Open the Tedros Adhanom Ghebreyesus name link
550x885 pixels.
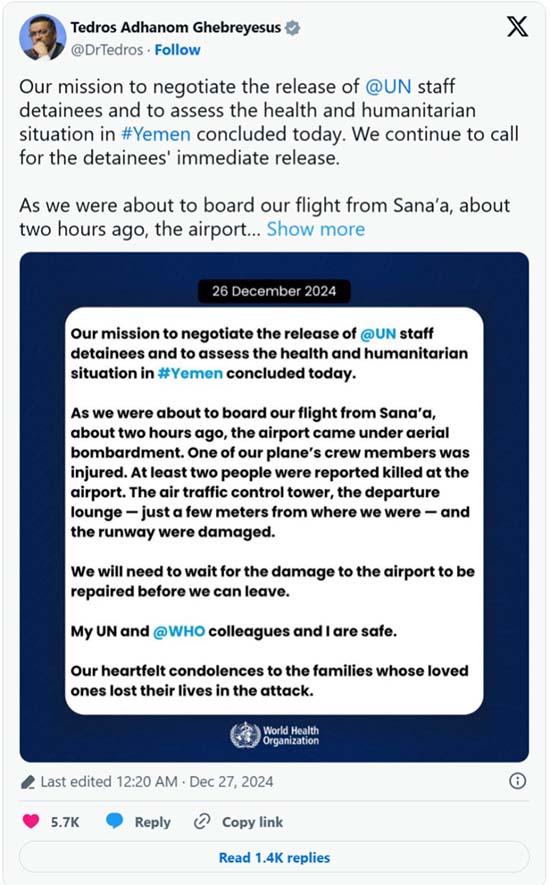[x=176, y=27]
